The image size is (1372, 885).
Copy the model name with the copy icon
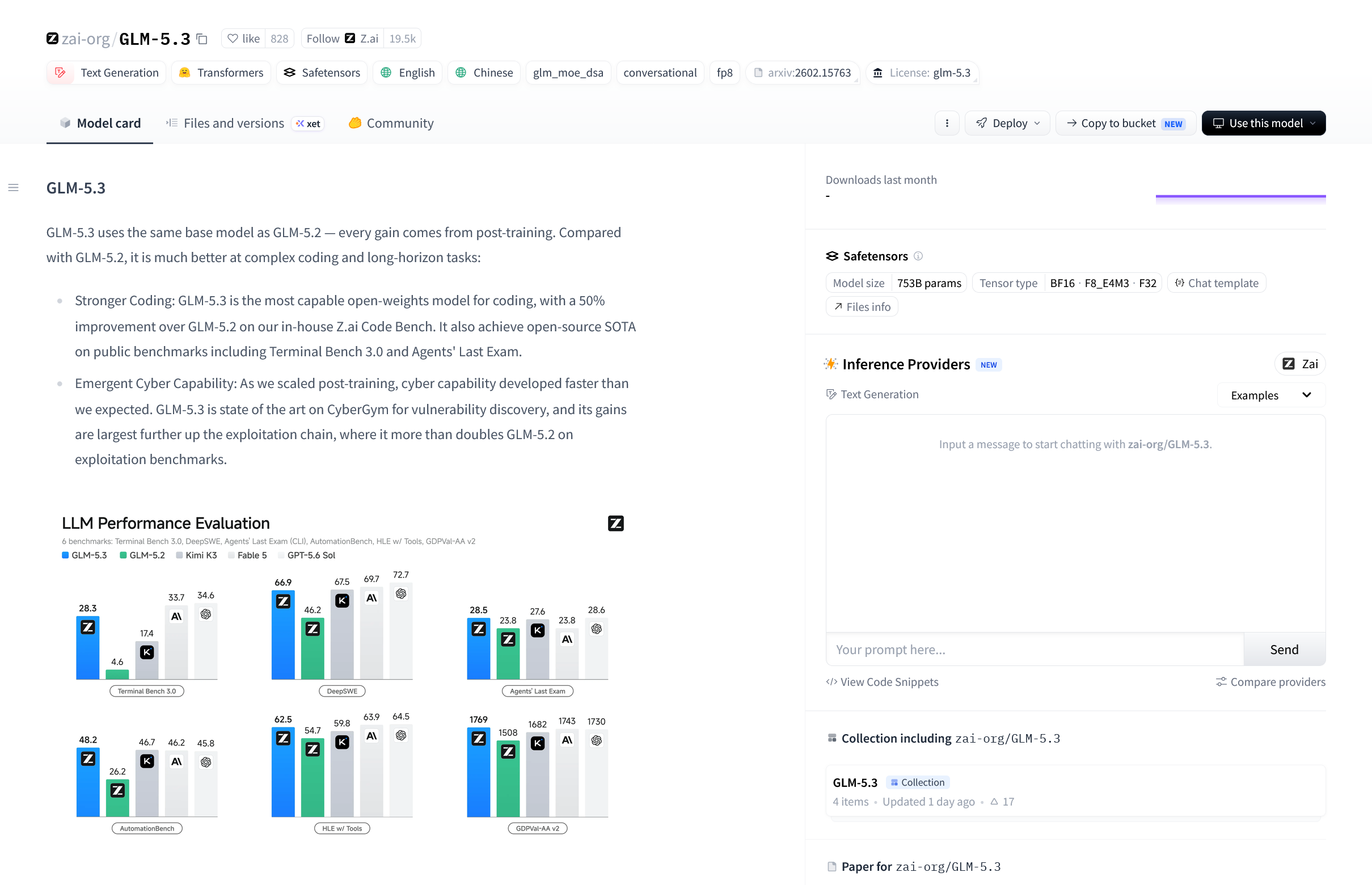(x=202, y=39)
